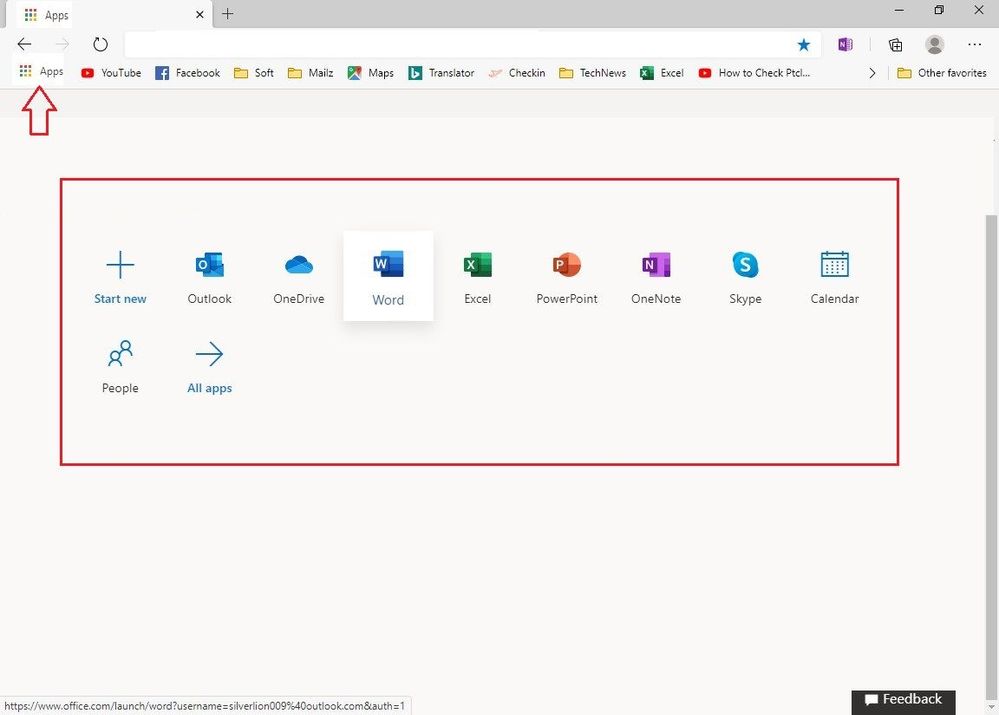This screenshot has width=999, height=715.
Task: Open the How to Check Ptcl bookmark
Action: pyautogui.click(x=754, y=73)
